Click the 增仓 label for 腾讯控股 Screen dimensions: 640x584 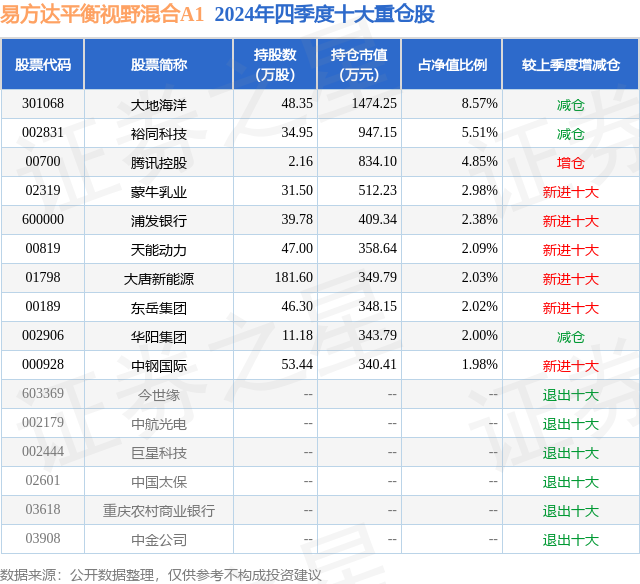[571, 163]
